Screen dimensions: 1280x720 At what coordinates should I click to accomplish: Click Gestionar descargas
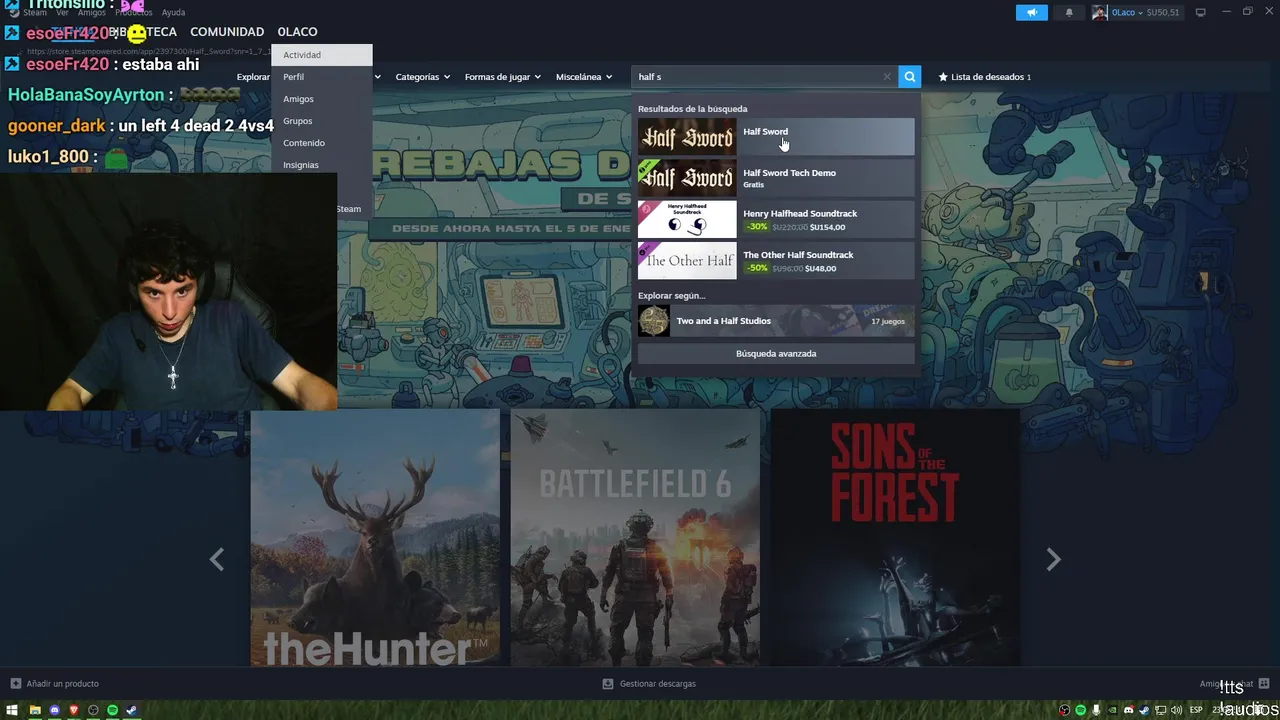pyautogui.click(x=649, y=684)
